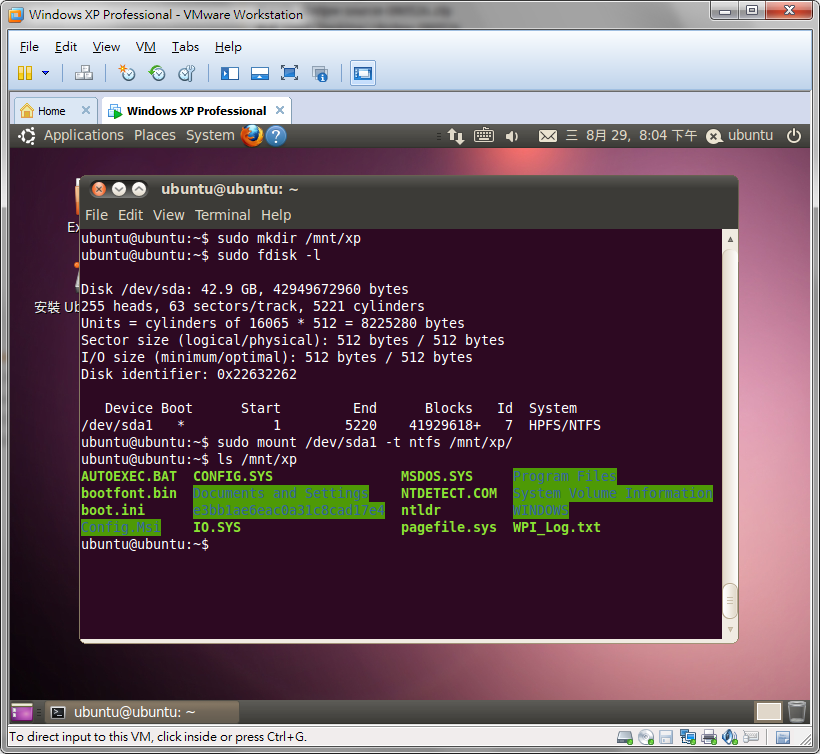Open terminal File menu
This screenshot has width=820, height=754.
tap(96, 215)
